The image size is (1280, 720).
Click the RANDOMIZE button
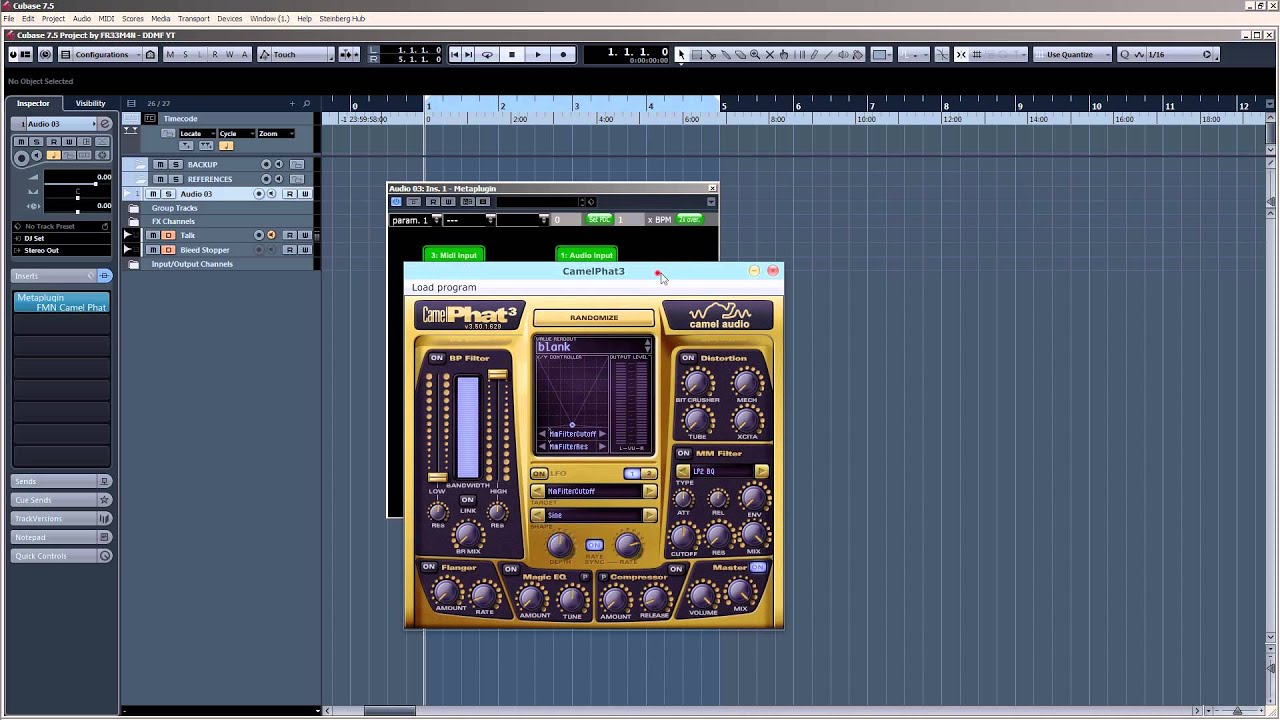coord(594,318)
